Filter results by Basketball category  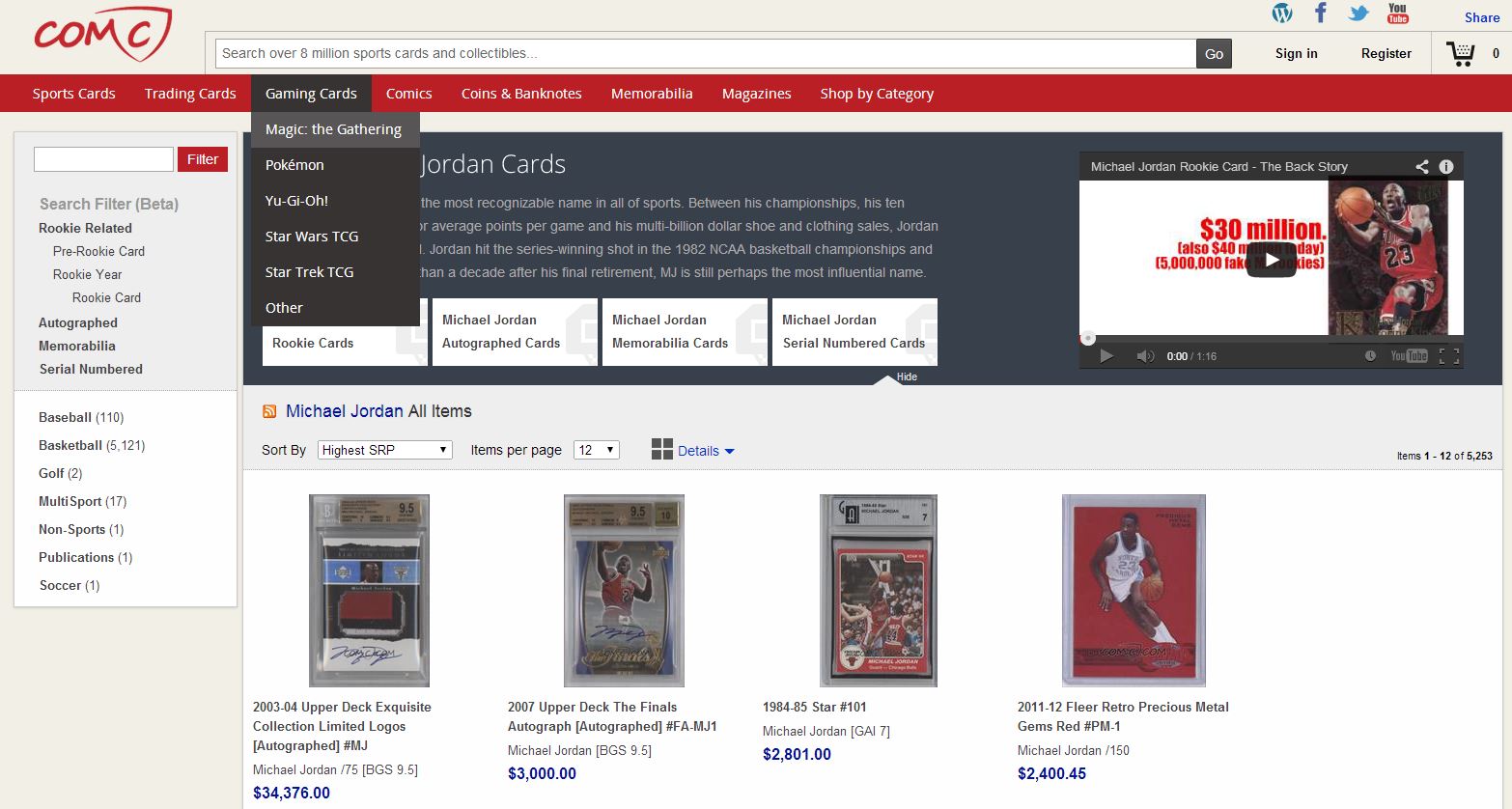(x=70, y=445)
